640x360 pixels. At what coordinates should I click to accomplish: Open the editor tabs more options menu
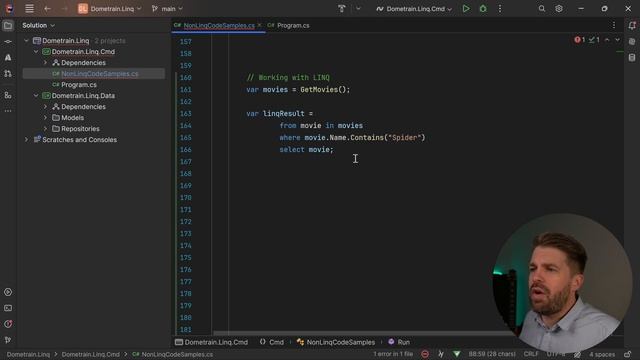click(x=613, y=25)
